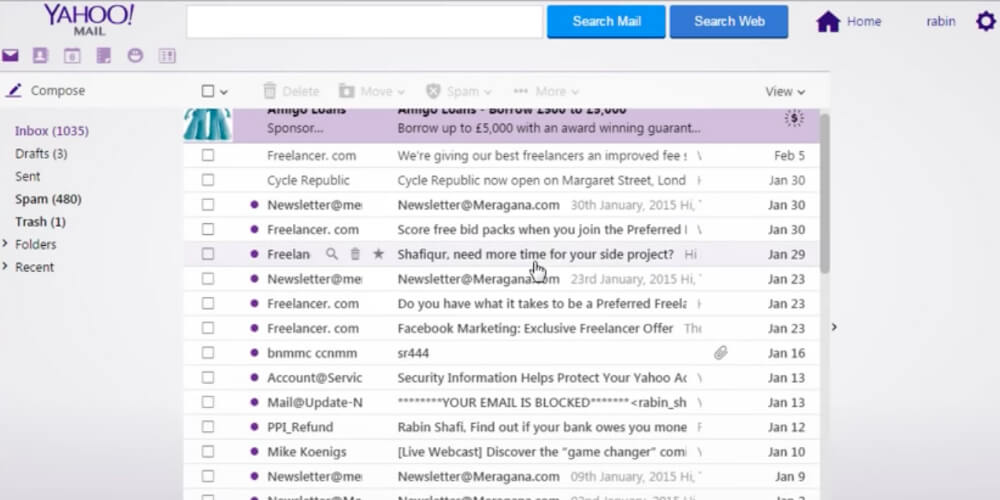
Task: Check the YOUR EMAIL IS BLOCKED email checkbox
Action: pos(208,402)
